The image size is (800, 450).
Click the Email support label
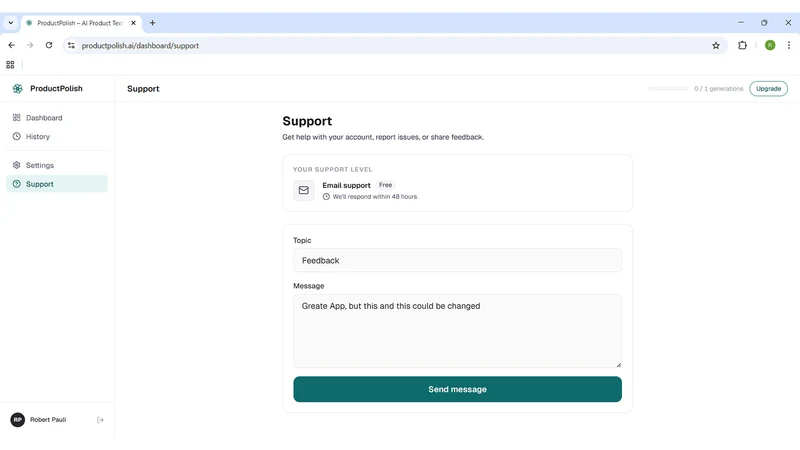(346, 185)
